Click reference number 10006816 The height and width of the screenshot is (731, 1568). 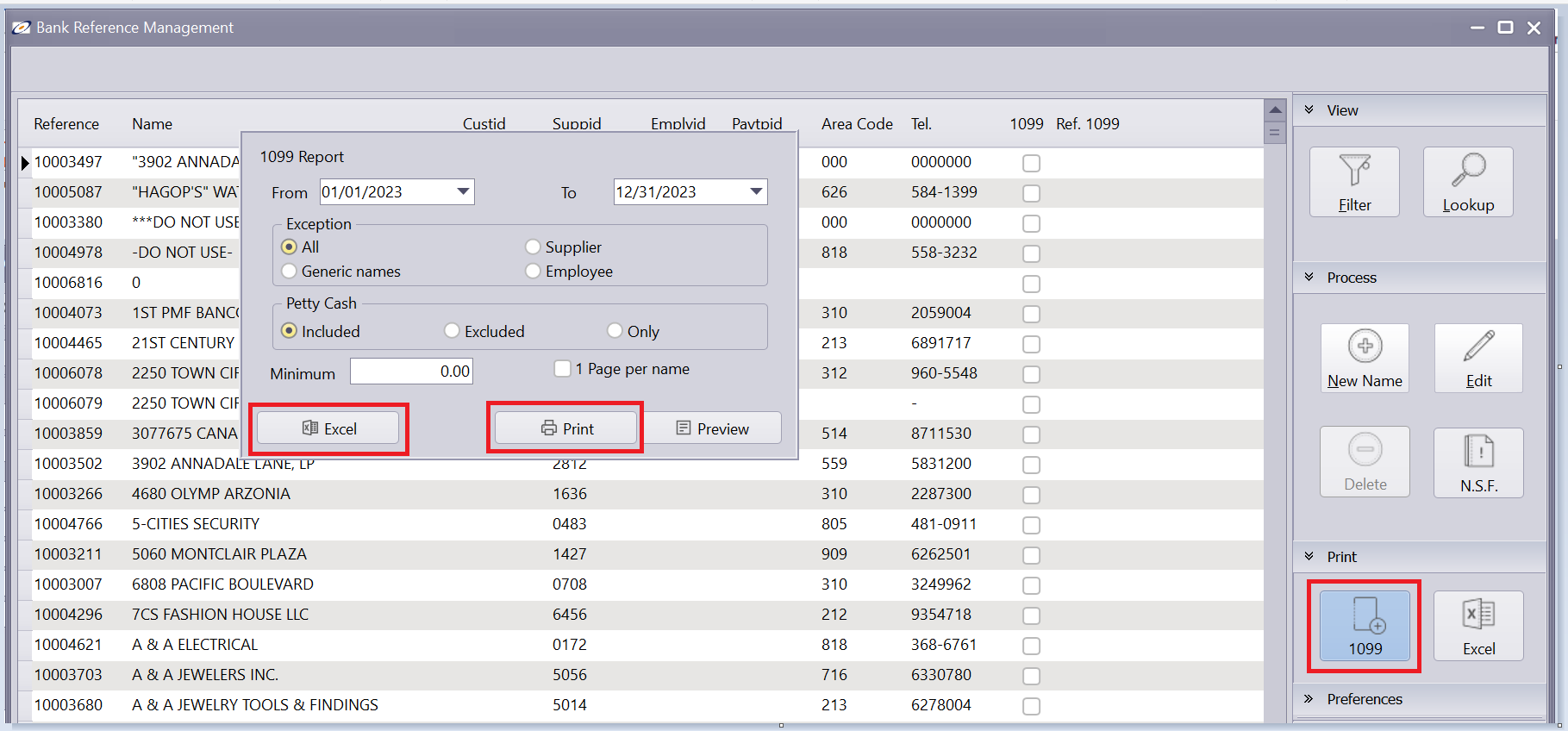pyautogui.click(x=68, y=283)
